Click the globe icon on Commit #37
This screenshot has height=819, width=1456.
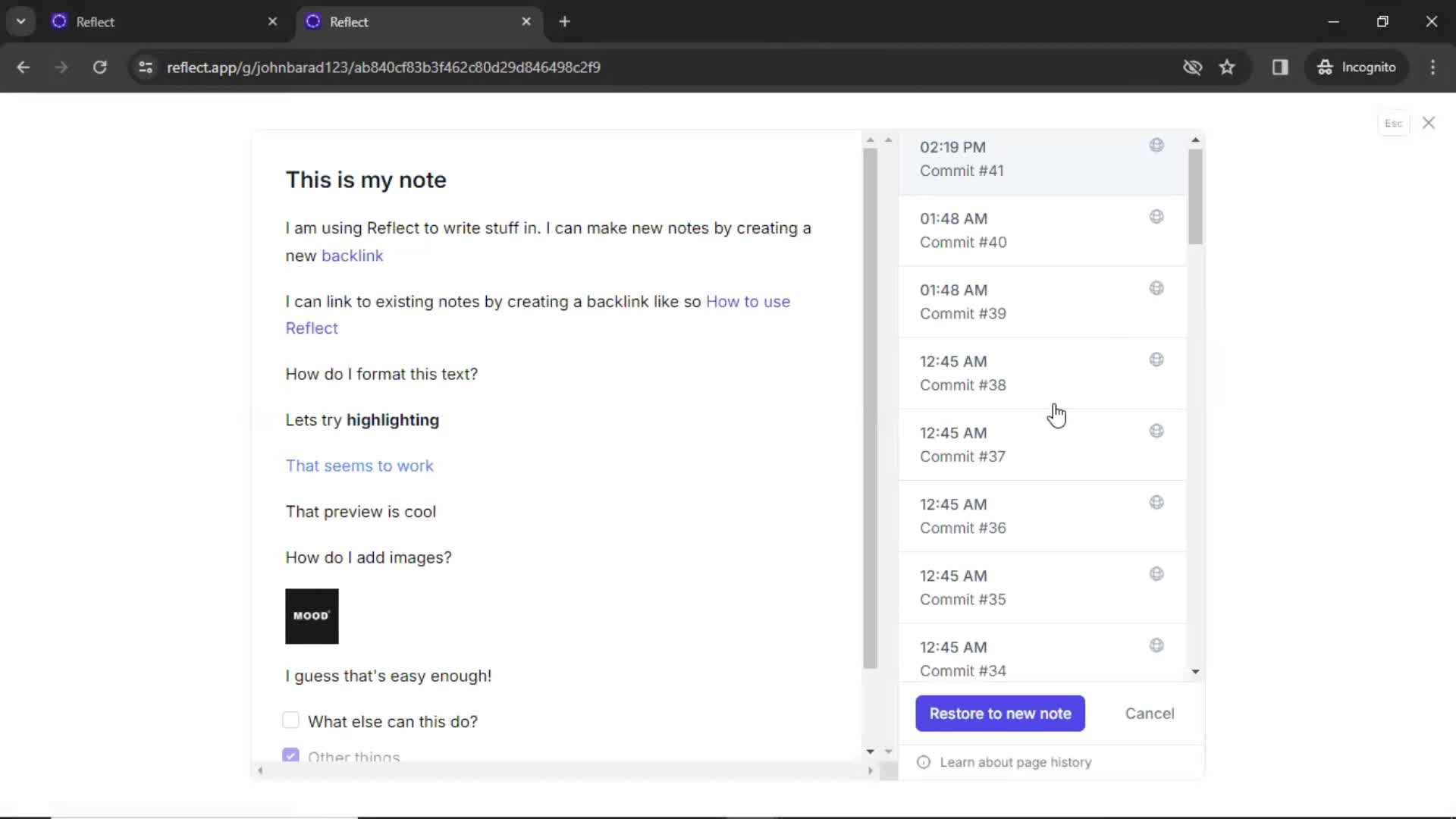1156,431
